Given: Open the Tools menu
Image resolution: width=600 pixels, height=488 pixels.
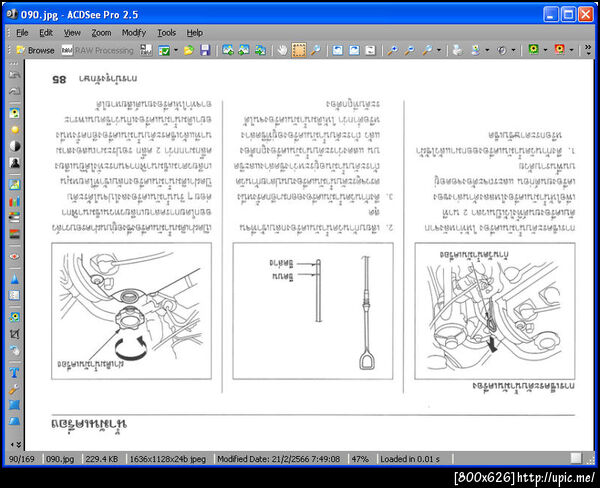Looking at the screenshot, I should pos(166,33).
